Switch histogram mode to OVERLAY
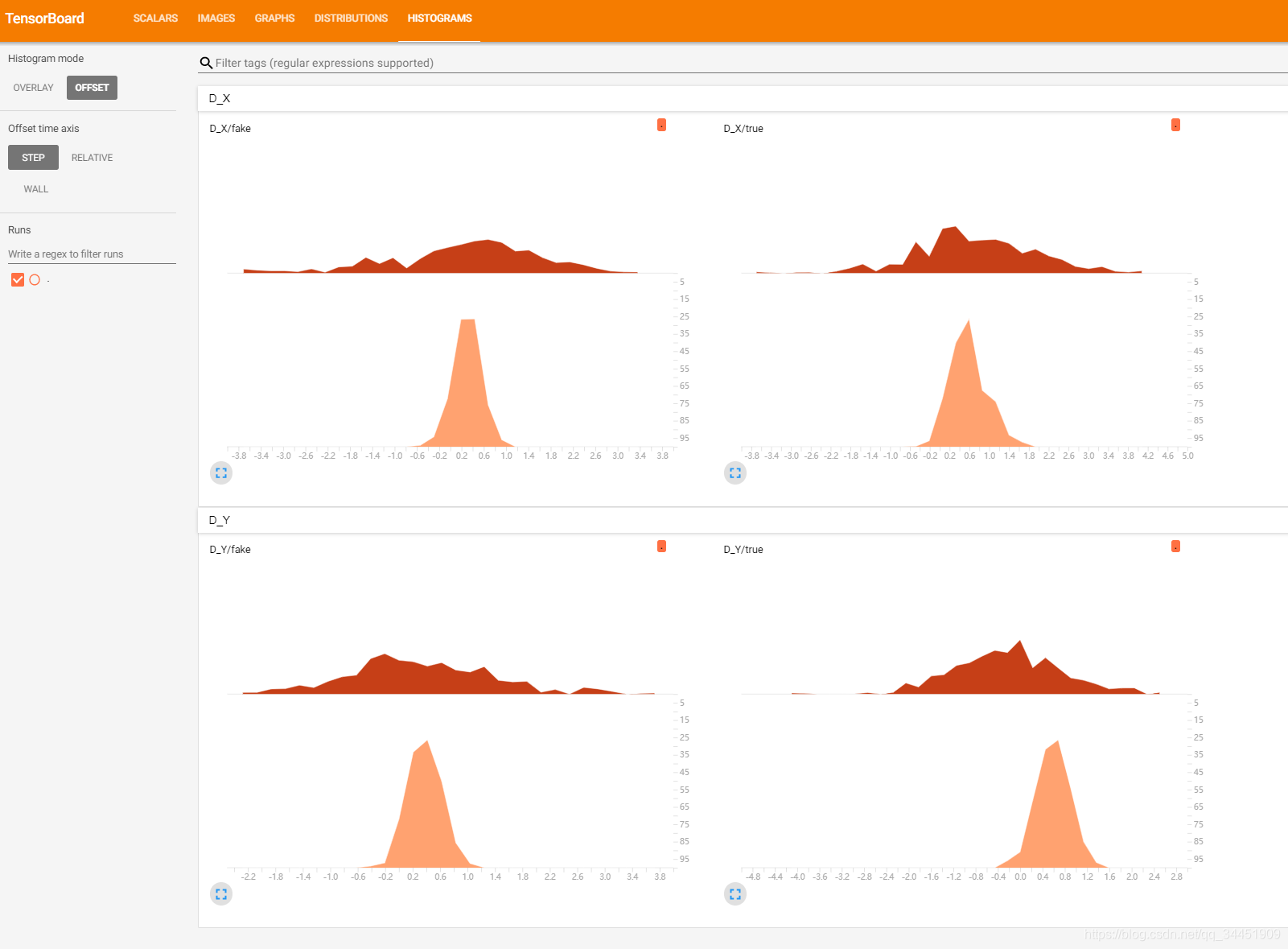Screen dimensions: 1288x949 [x=33, y=88]
